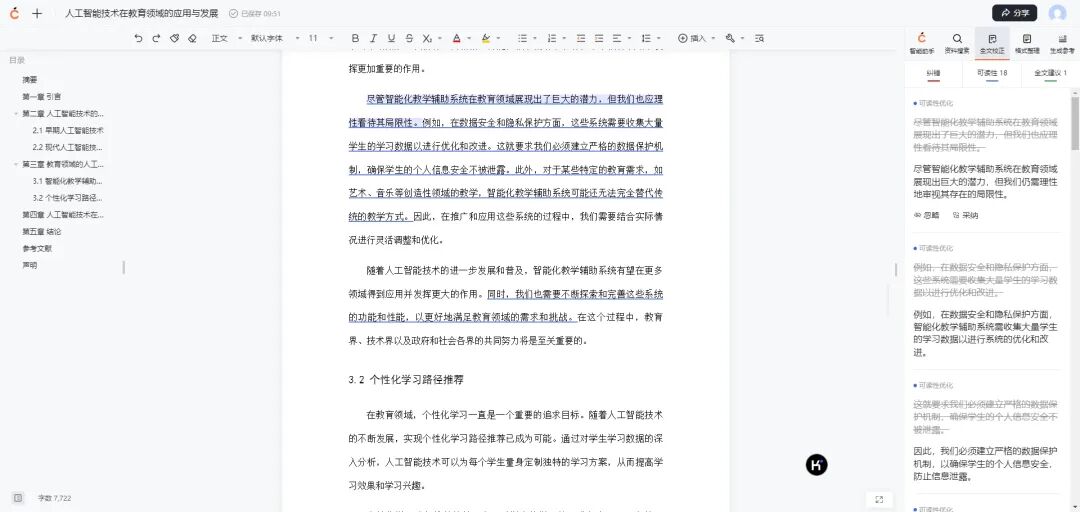1080x512 pixels.
Task: Apply the red font color A
Action: pyautogui.click(x=457, y=39)
